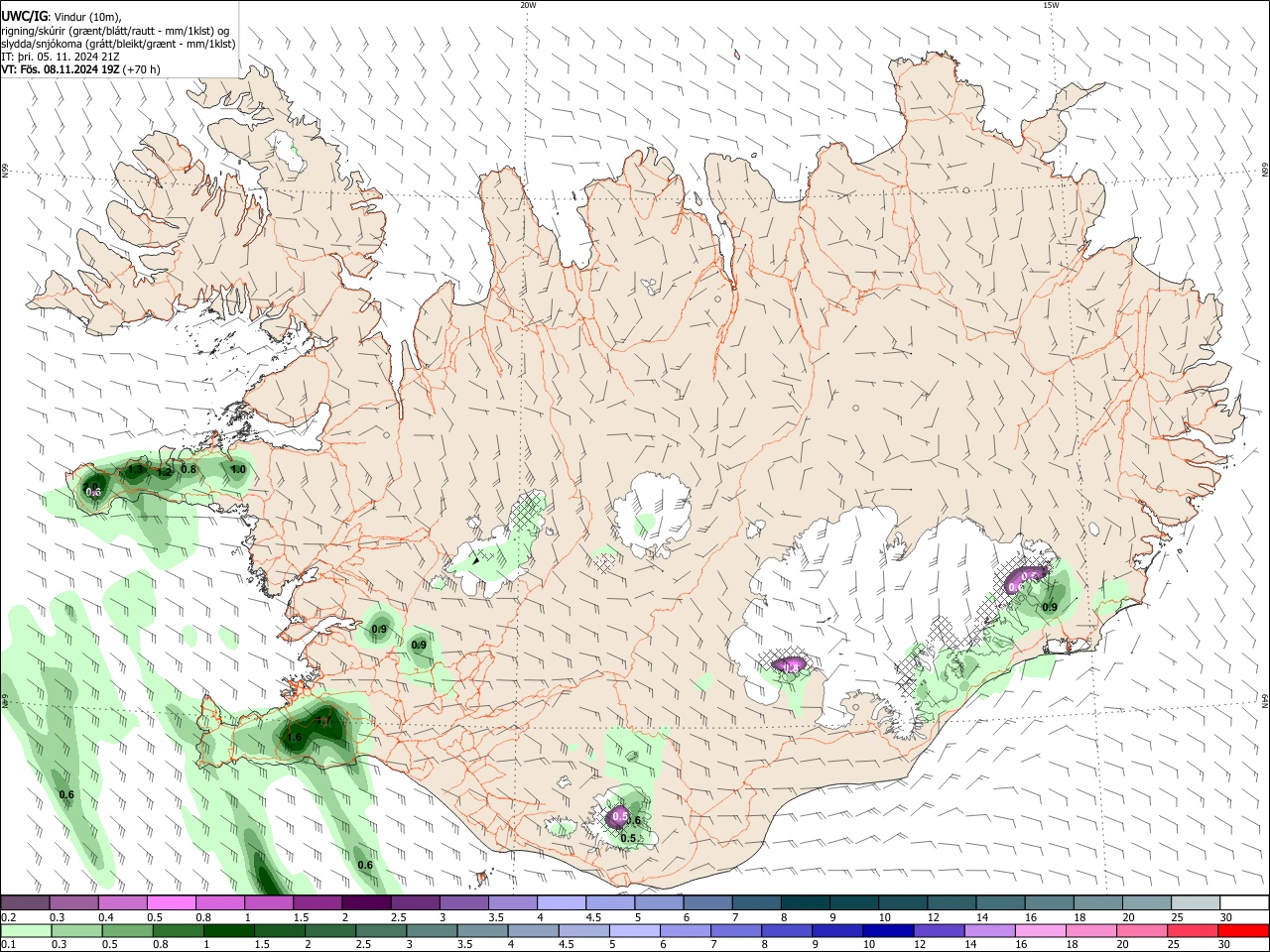Screen dimensions: 1270x952
Task: Click the '0.6' value at Snæfellsnes western tip
Action: coord(94,491)
